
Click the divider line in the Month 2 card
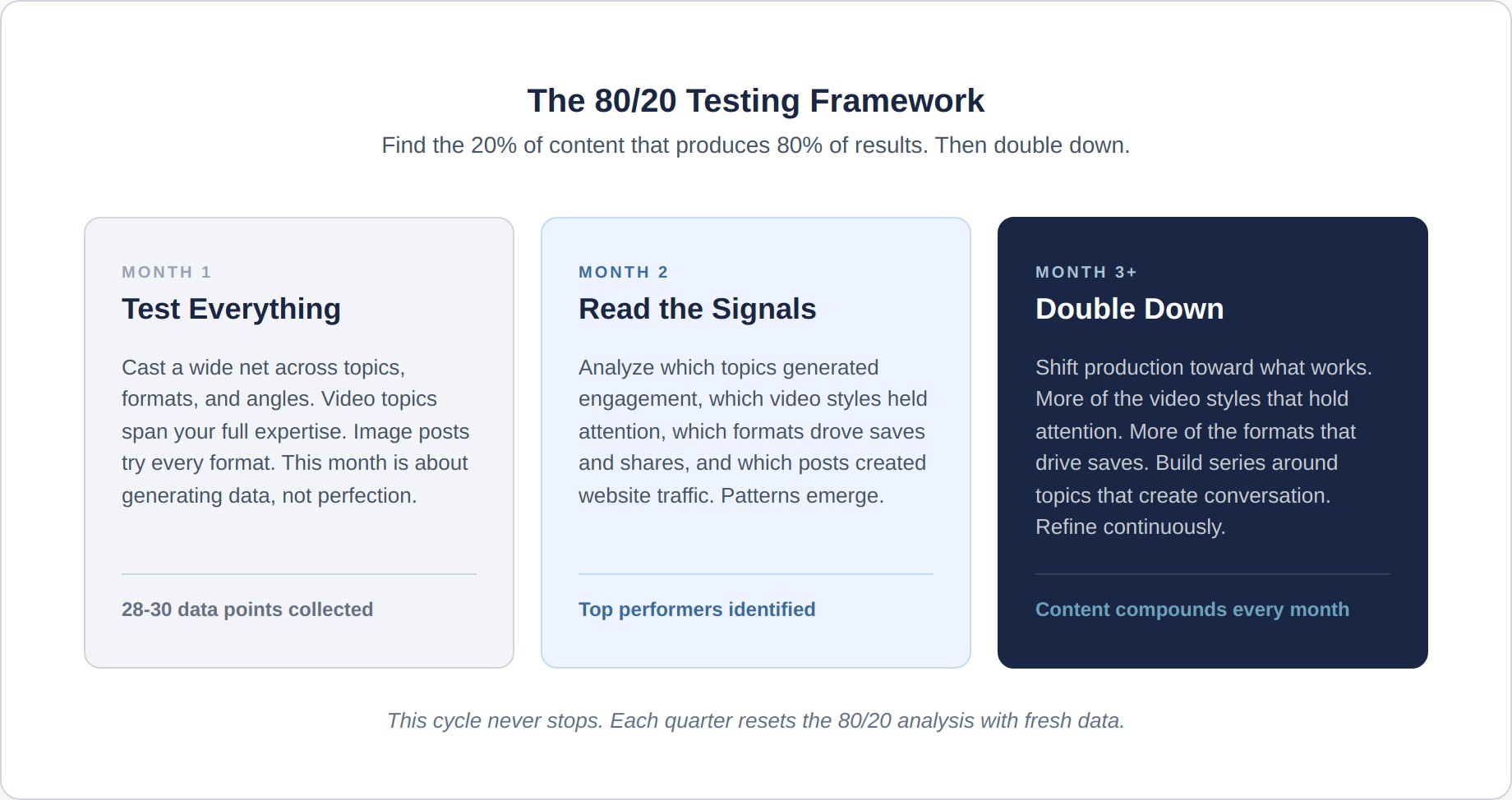756,574
